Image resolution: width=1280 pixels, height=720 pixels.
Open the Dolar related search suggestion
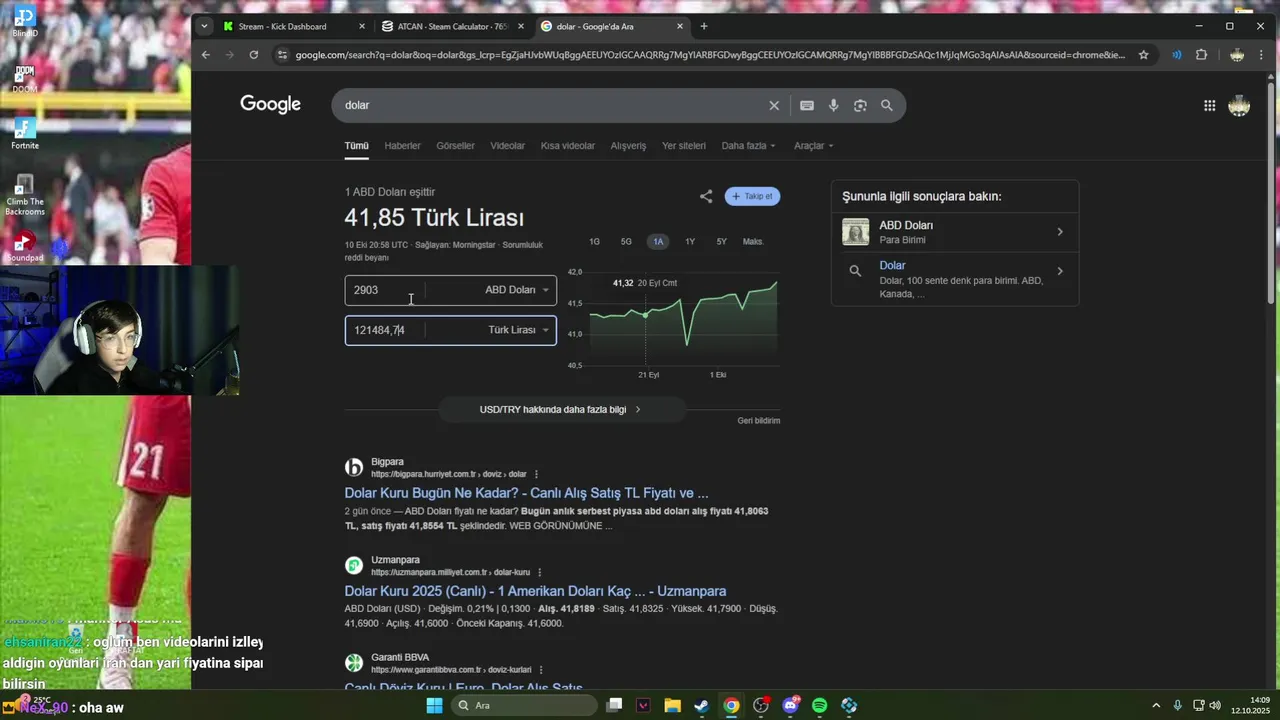click(955, 279)
